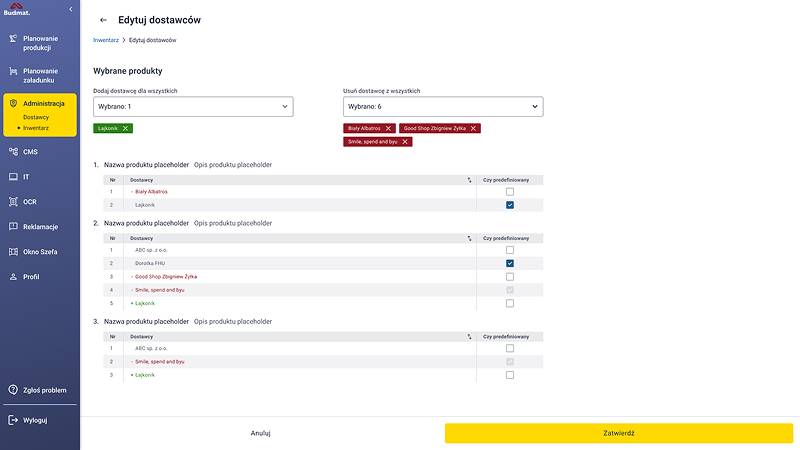This screenshot has width=800, height=450.
Task: Select Dostawcy submenu item
Action: [36, 117]
